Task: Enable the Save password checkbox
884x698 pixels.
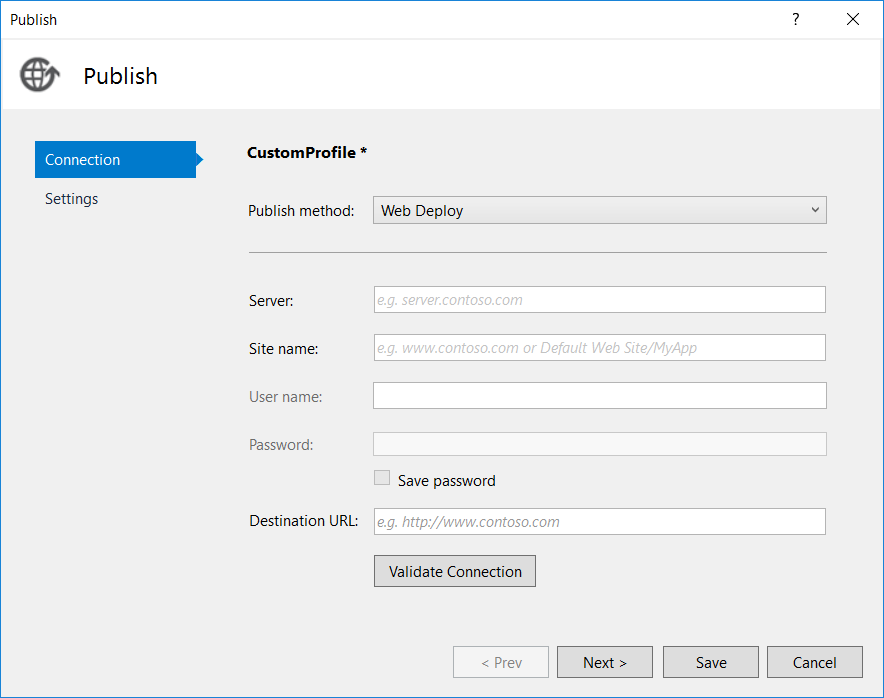Action: pyautogui.click(x=382, y=477)
